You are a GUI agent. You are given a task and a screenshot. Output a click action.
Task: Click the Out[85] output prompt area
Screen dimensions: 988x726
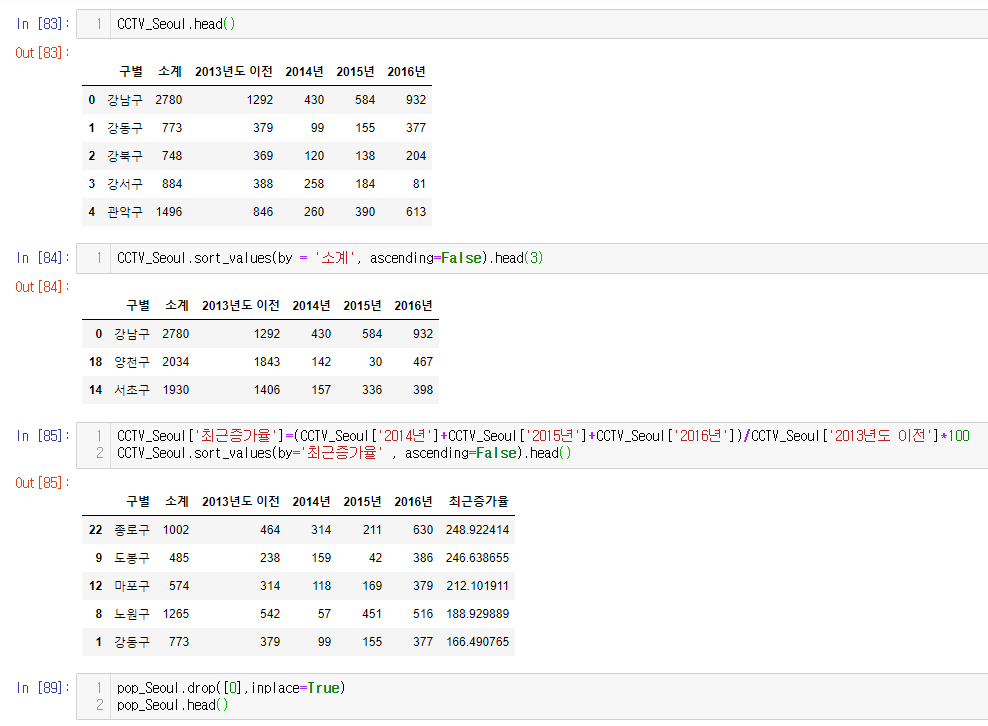(42, 483)
